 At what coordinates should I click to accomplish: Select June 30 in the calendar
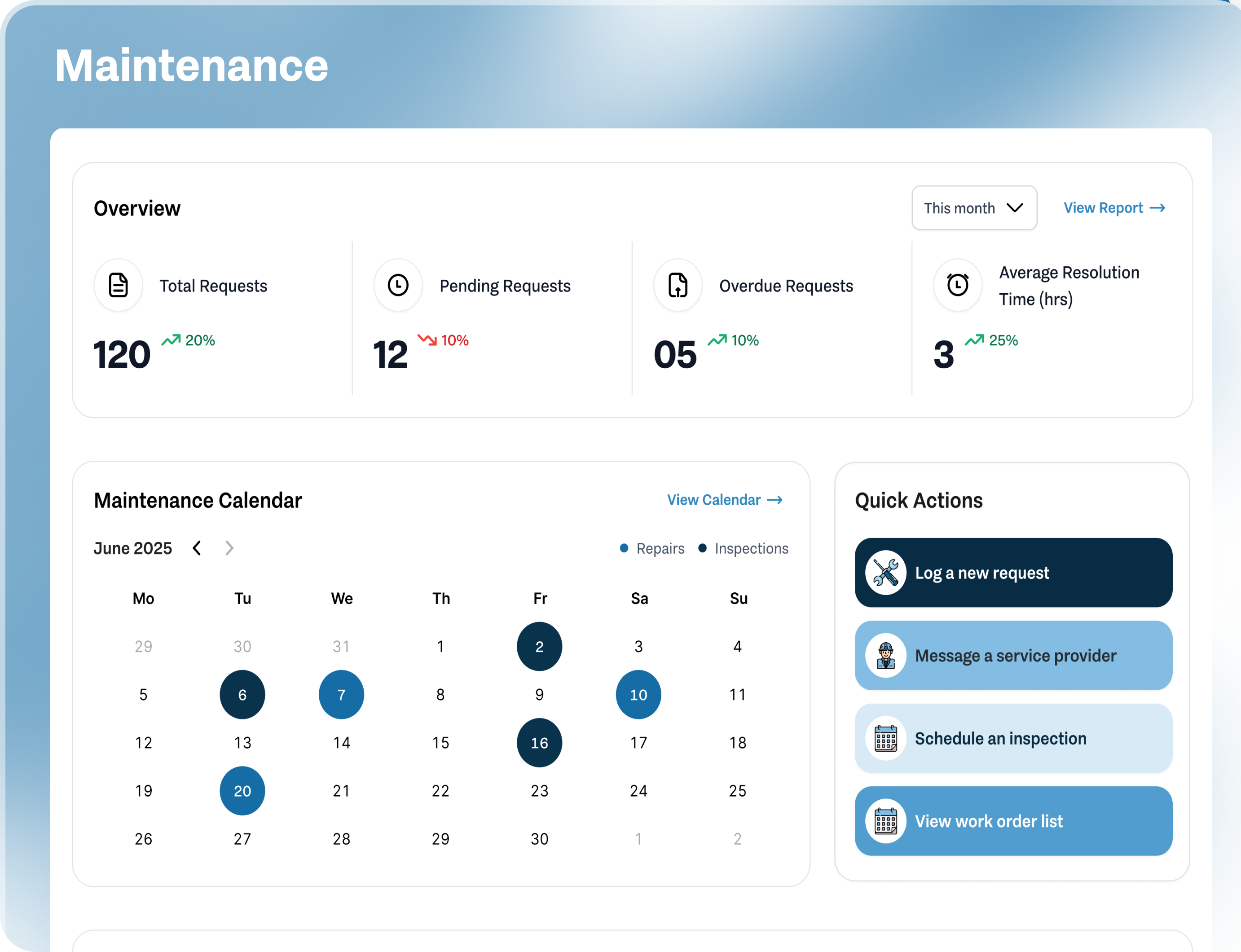coord(540,839)
